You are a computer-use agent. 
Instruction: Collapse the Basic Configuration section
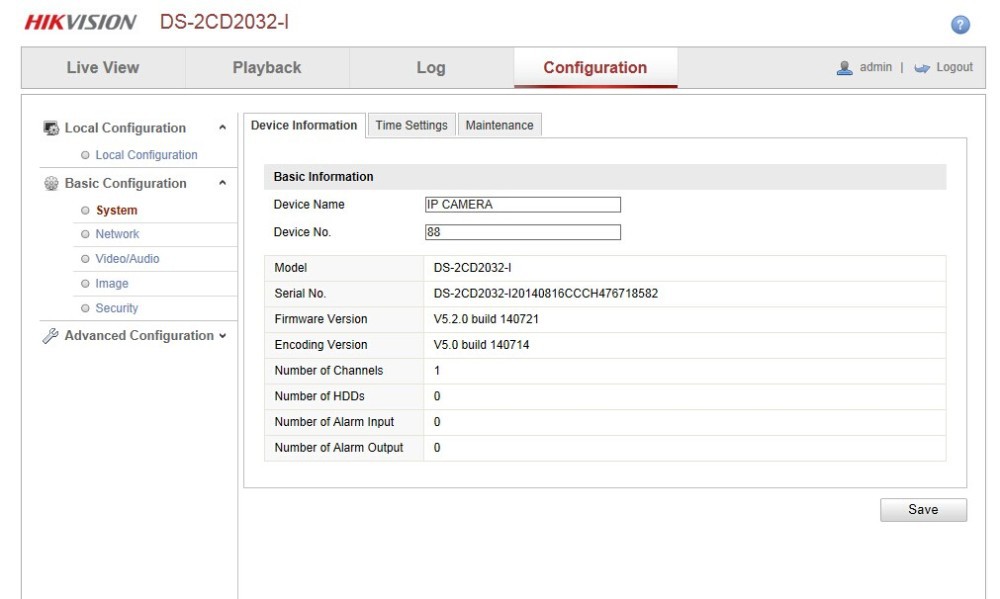[x=222, y=184]
